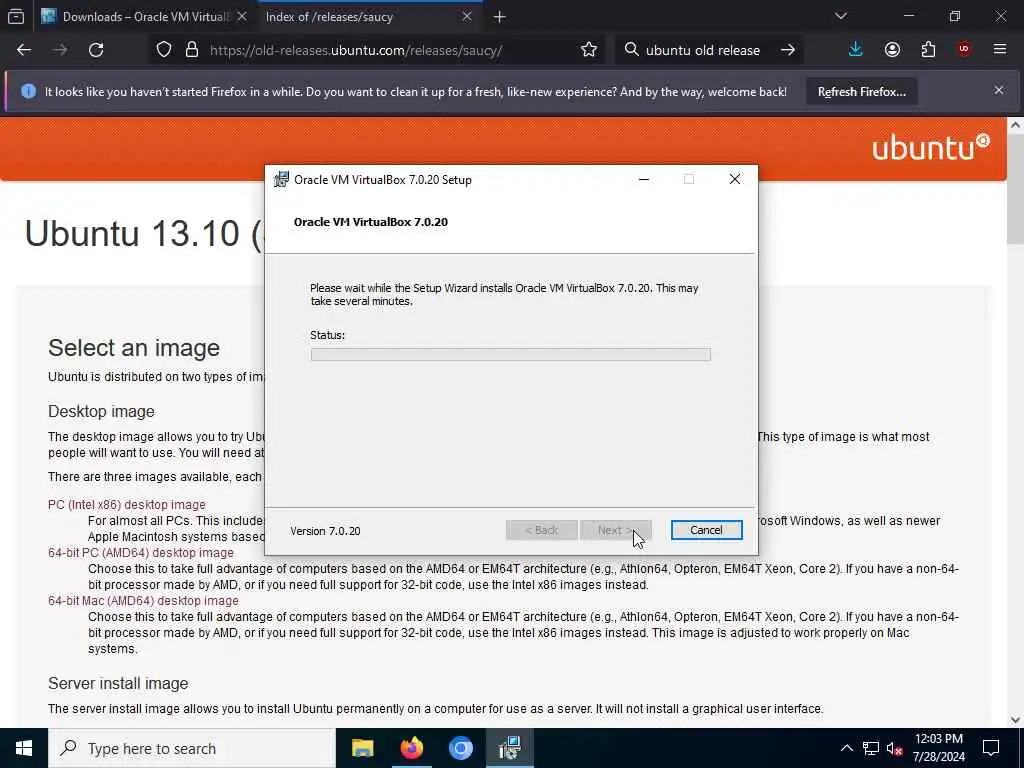Image resolution: width=1024 pixels, height=768 pixels.
Task: Click scrollbar up arrow
Action: [x=1015, y=125]
